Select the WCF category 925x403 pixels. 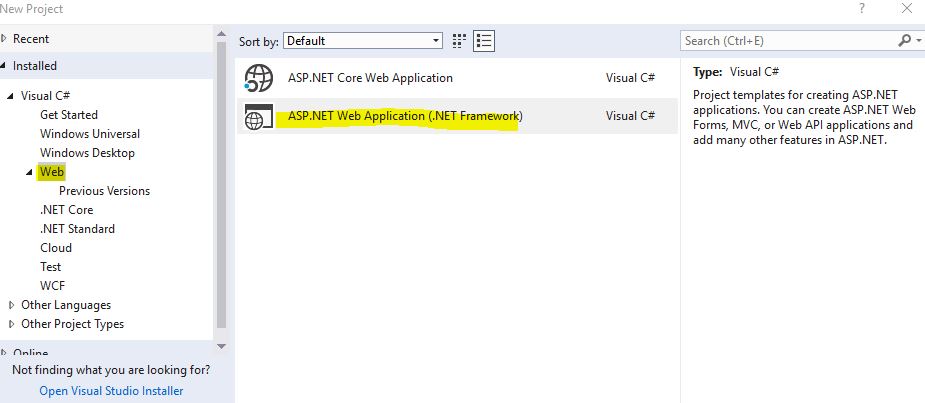coord(53,286)
